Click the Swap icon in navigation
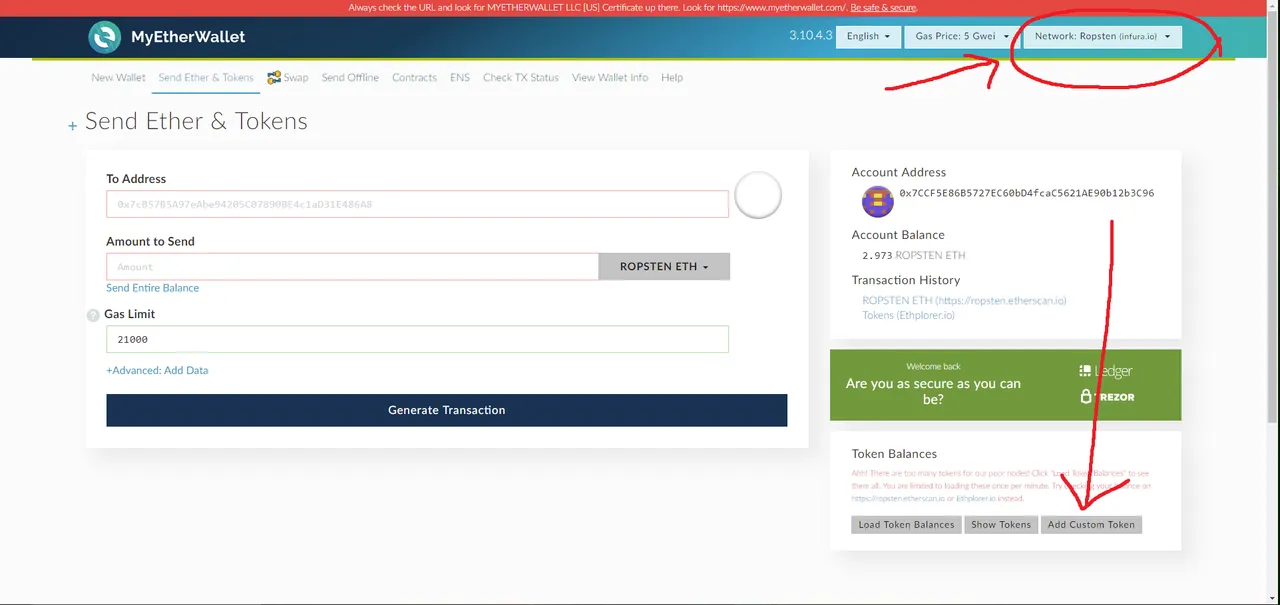The height and width of the screenshot is (605, 1280). coord(274,77)
